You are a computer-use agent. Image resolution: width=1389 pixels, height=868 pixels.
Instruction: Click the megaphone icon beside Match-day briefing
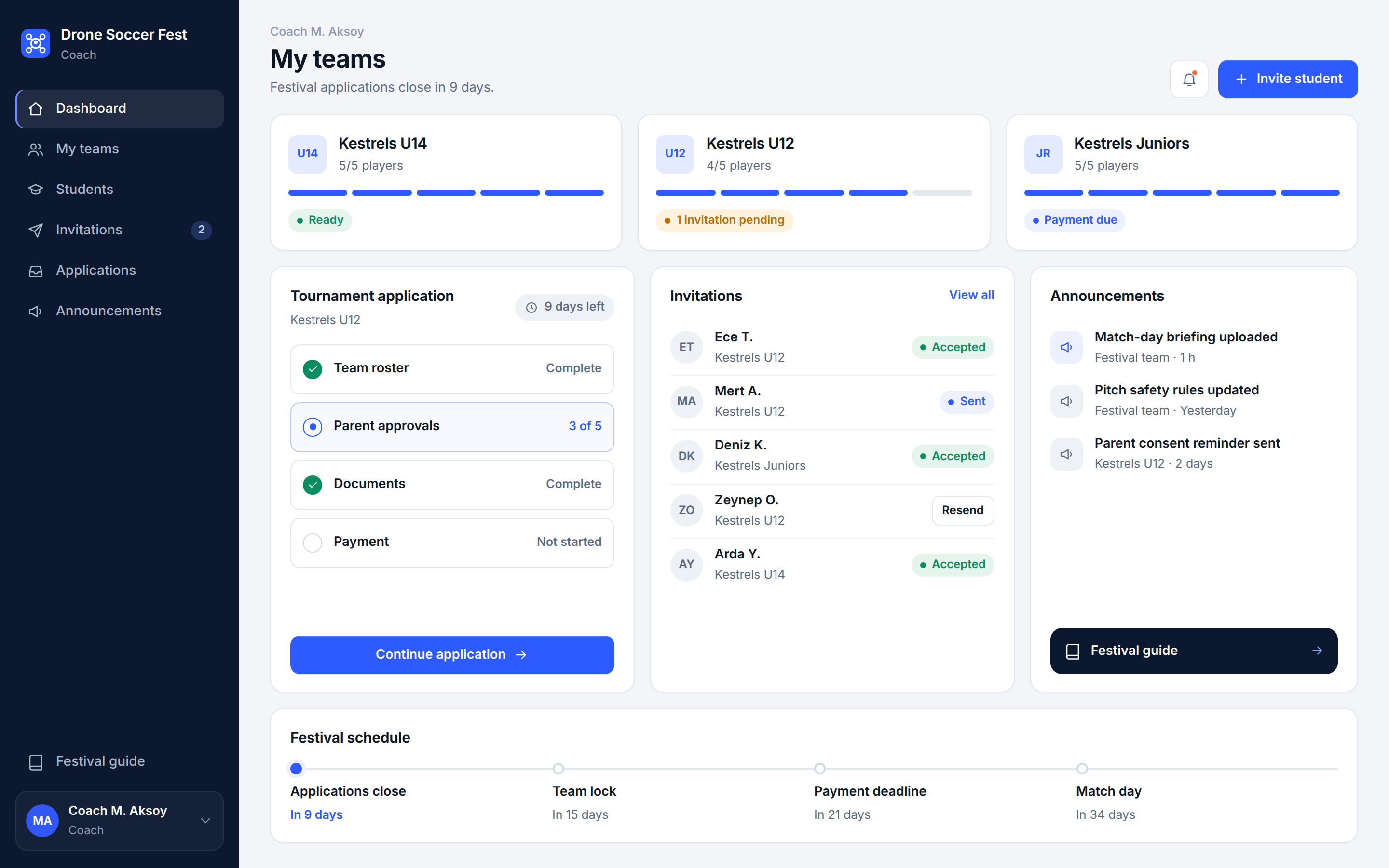(1066, 347)
